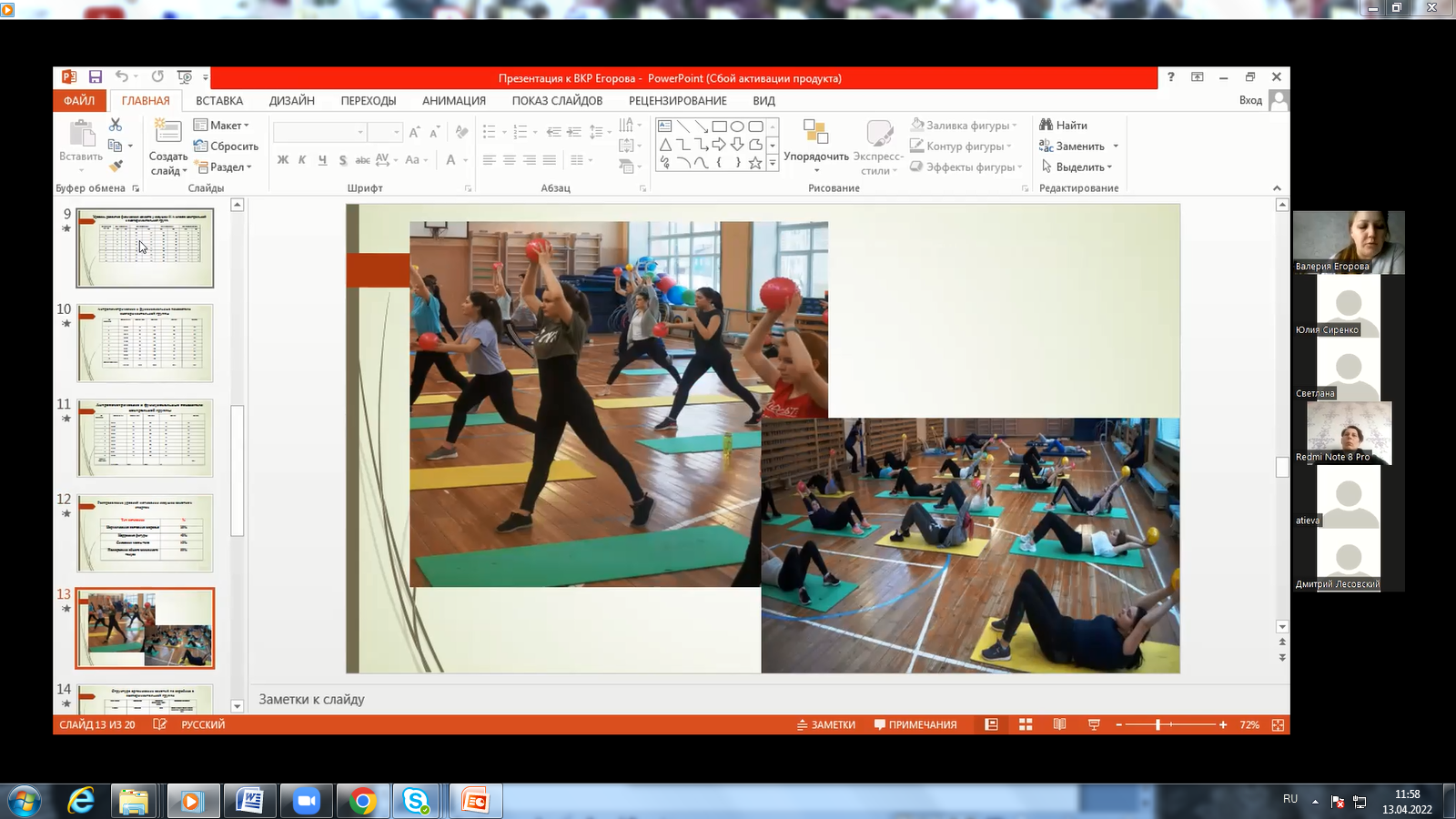Zoom in with the plus button
Screen dimensions: 1456x819
click(1223, 724)
